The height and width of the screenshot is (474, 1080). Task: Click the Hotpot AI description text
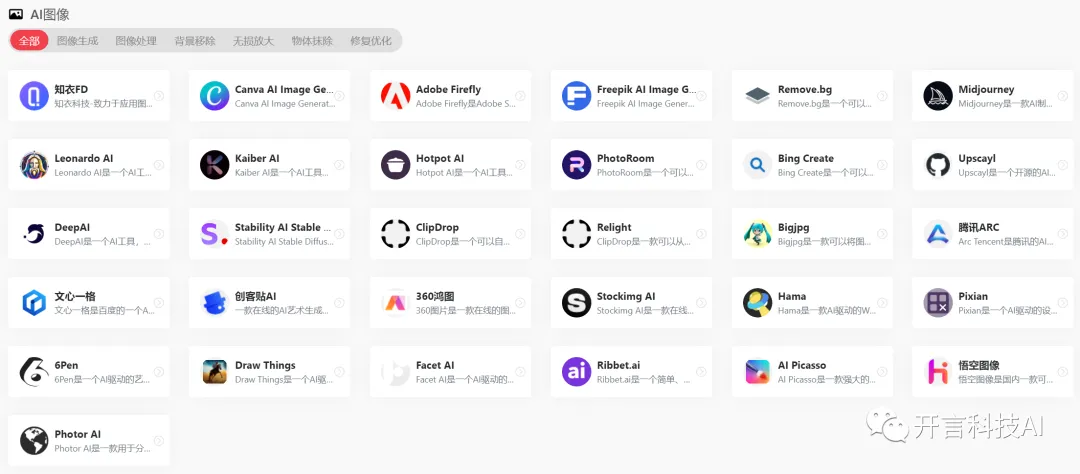pyautogui.click(x=464, y=173)
